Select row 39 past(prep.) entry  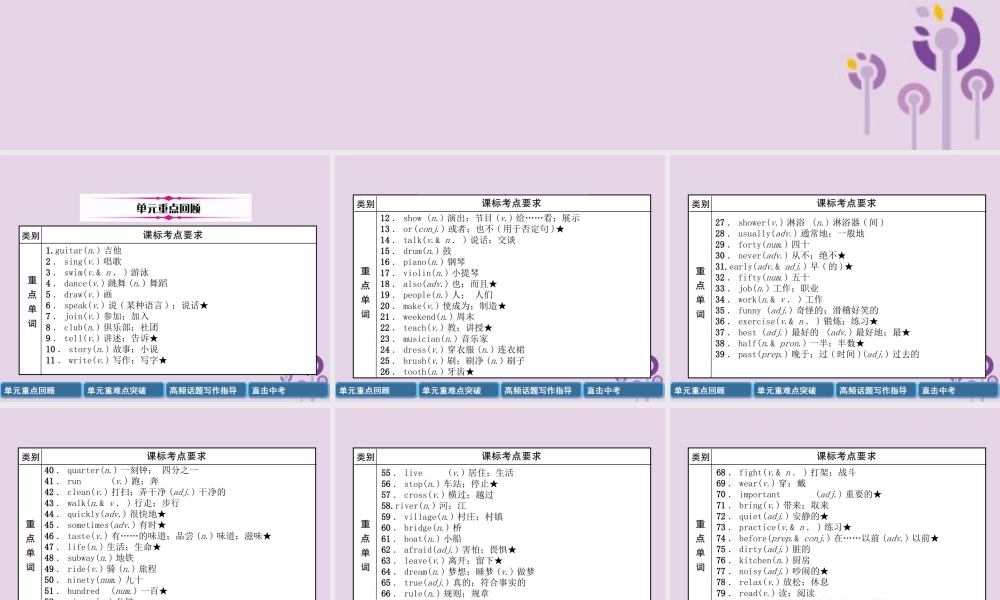click(817, 355)
